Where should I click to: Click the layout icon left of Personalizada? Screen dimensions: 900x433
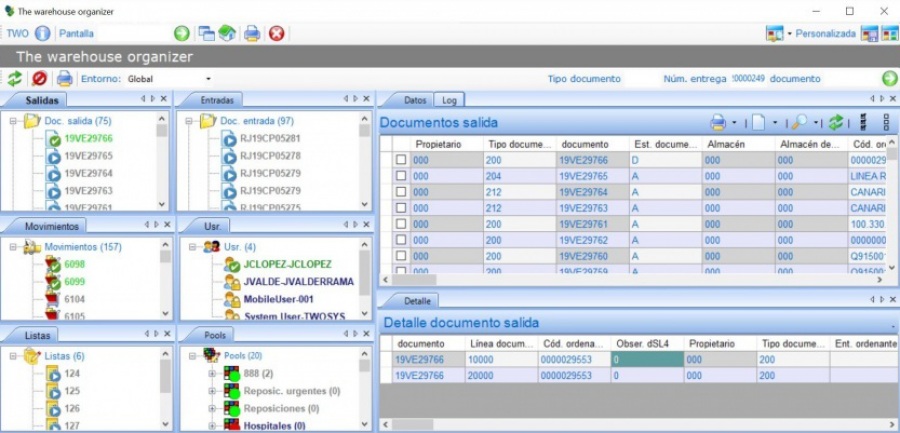pyautogui.click(x=774, y=33)
